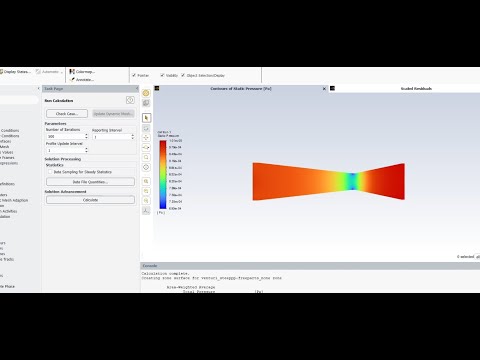Click the '0 selected' status text
This screenshot has height=360, width=480.
click(x=465, y=257)
